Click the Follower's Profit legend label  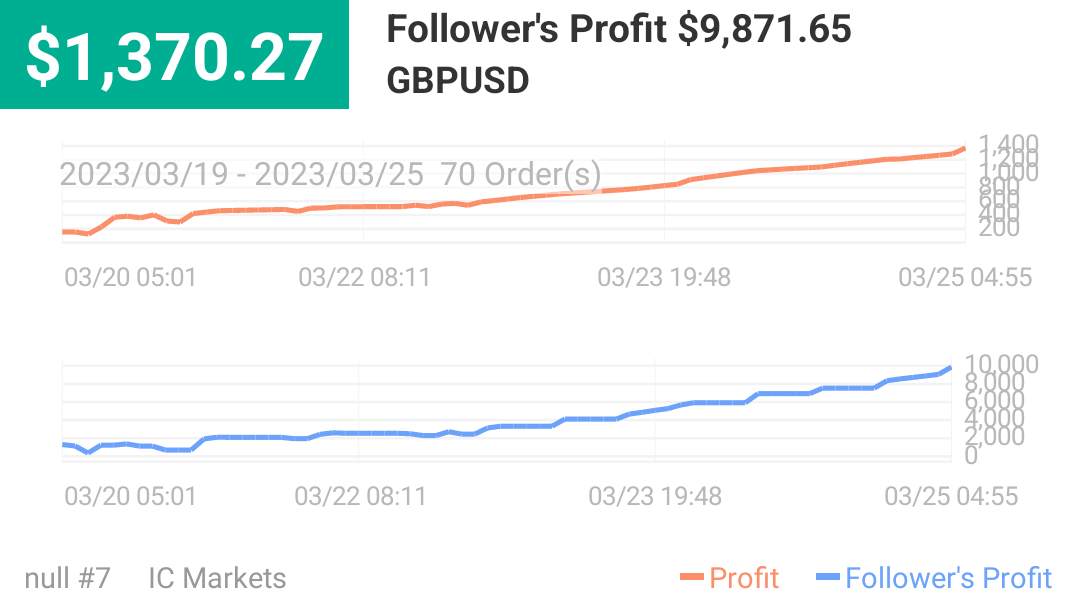[948, 578]
